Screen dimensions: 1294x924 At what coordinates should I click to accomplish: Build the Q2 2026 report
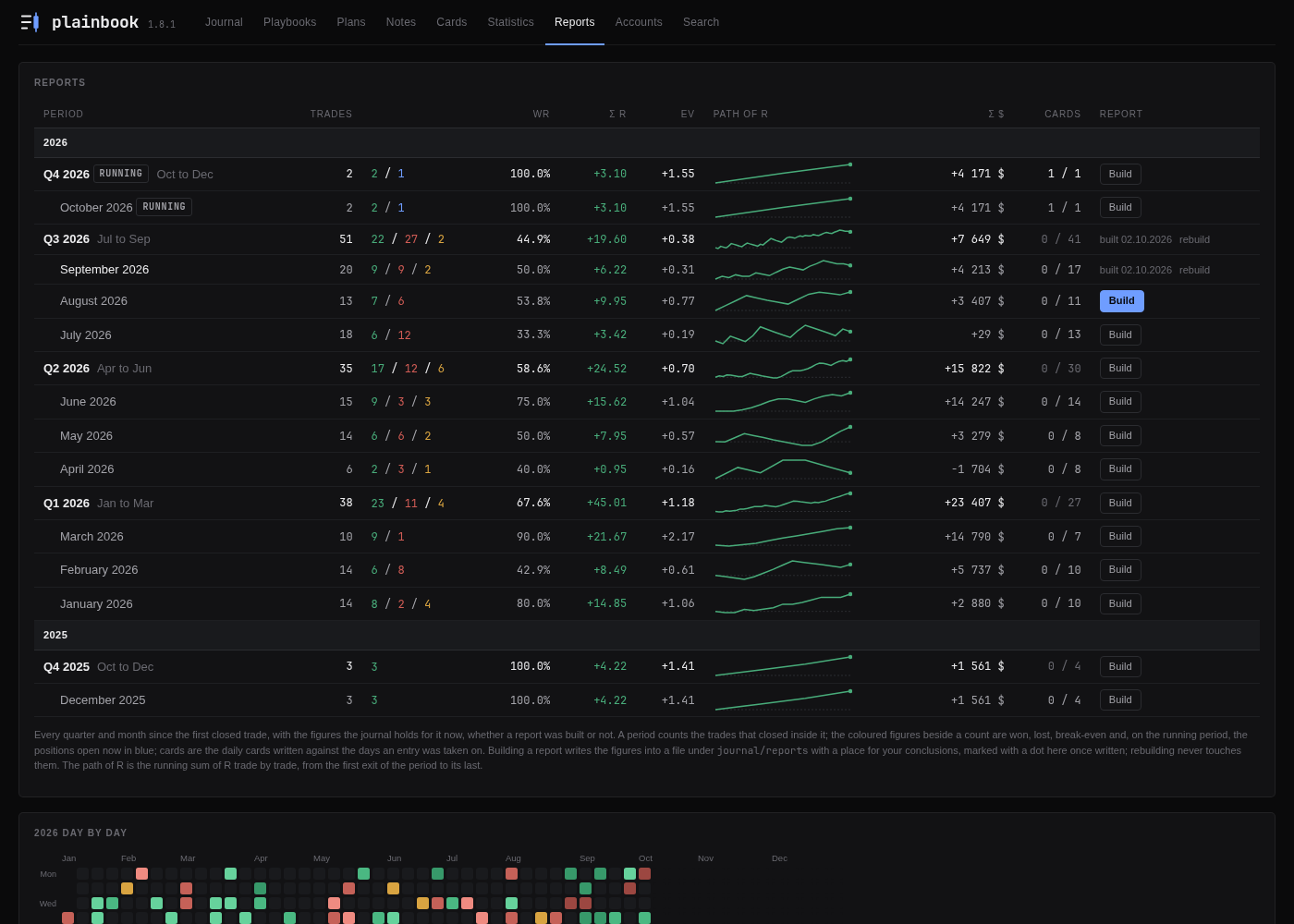click(1120, 368)
